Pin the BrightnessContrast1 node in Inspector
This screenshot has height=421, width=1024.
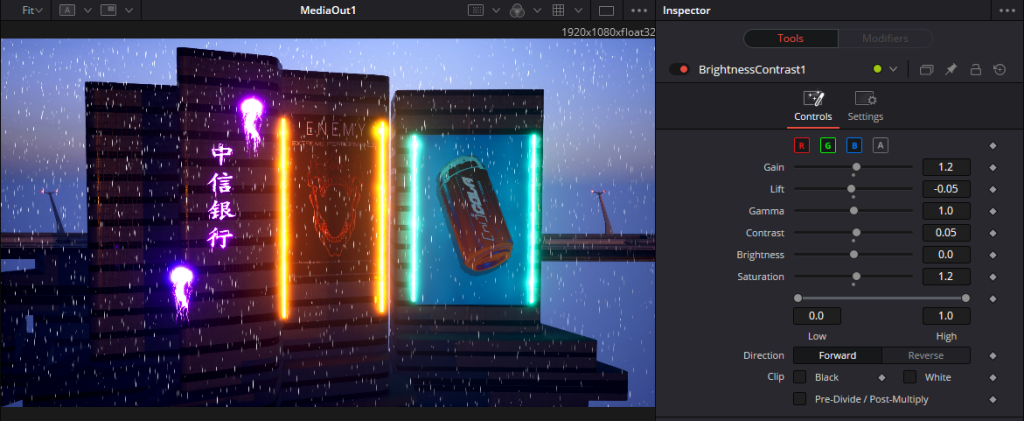pyautogui.click(x=951, y=69)
